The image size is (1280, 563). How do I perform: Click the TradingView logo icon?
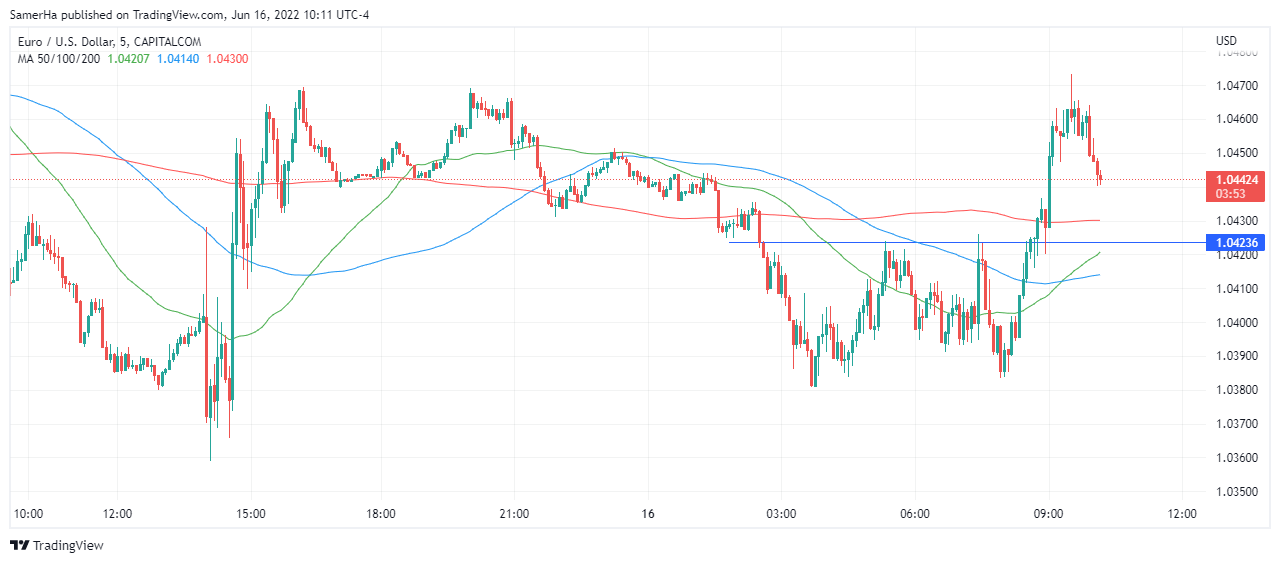(20, 545)
